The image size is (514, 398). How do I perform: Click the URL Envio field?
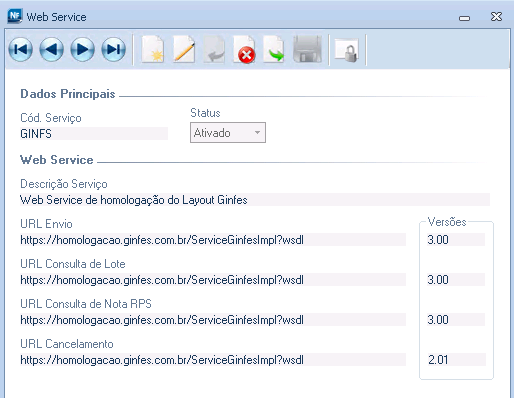click(213, 240)
